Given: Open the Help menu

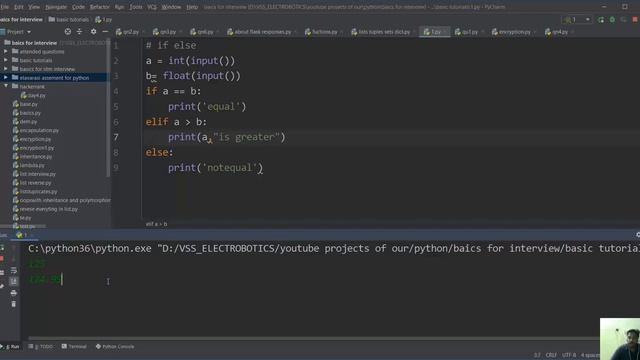Looking at the screenshot, I should (x=192, y=7).
